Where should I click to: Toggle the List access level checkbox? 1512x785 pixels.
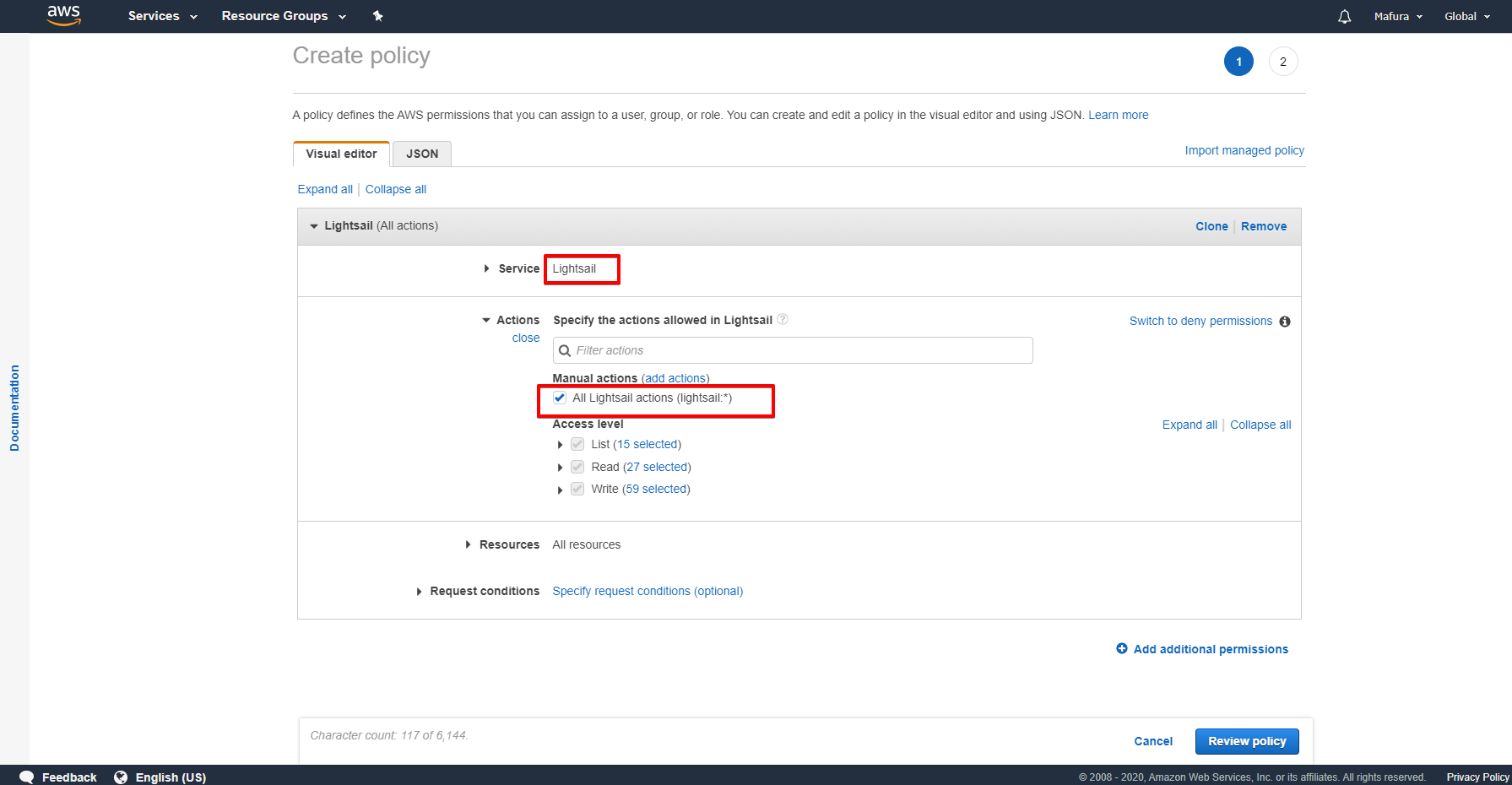577,444
